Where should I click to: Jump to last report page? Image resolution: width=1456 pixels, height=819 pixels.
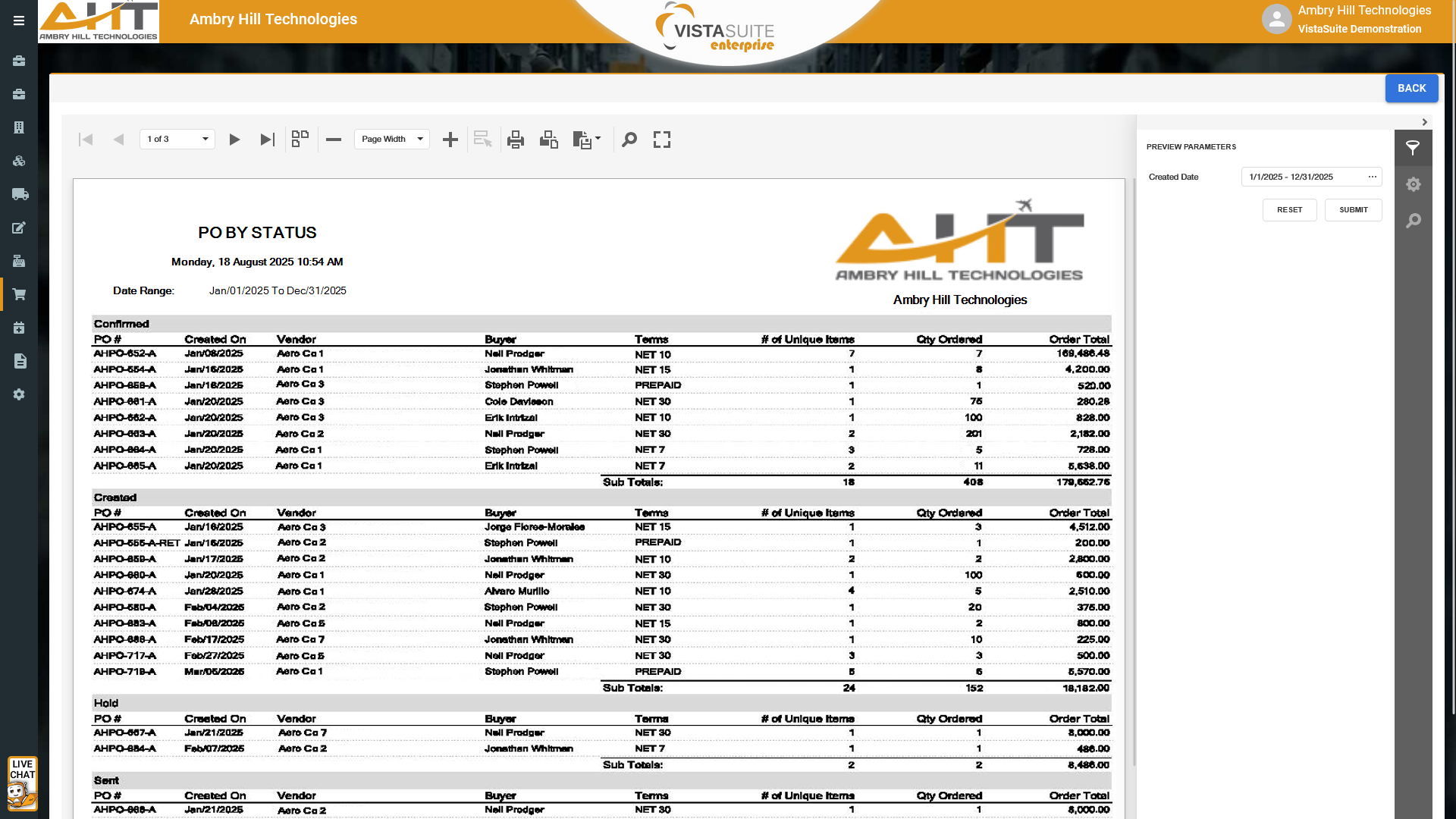click(x=267, y=140)
